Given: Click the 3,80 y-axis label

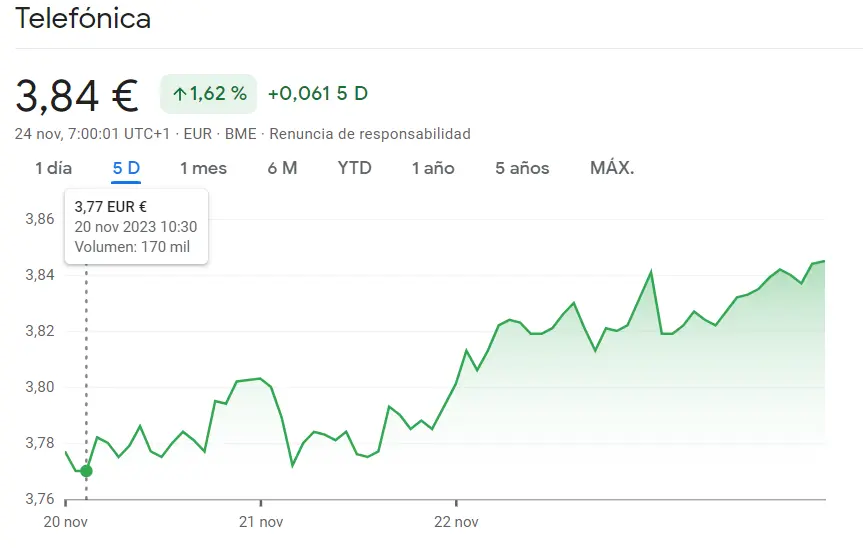Looking at the screenshot, I should [40, 387].
